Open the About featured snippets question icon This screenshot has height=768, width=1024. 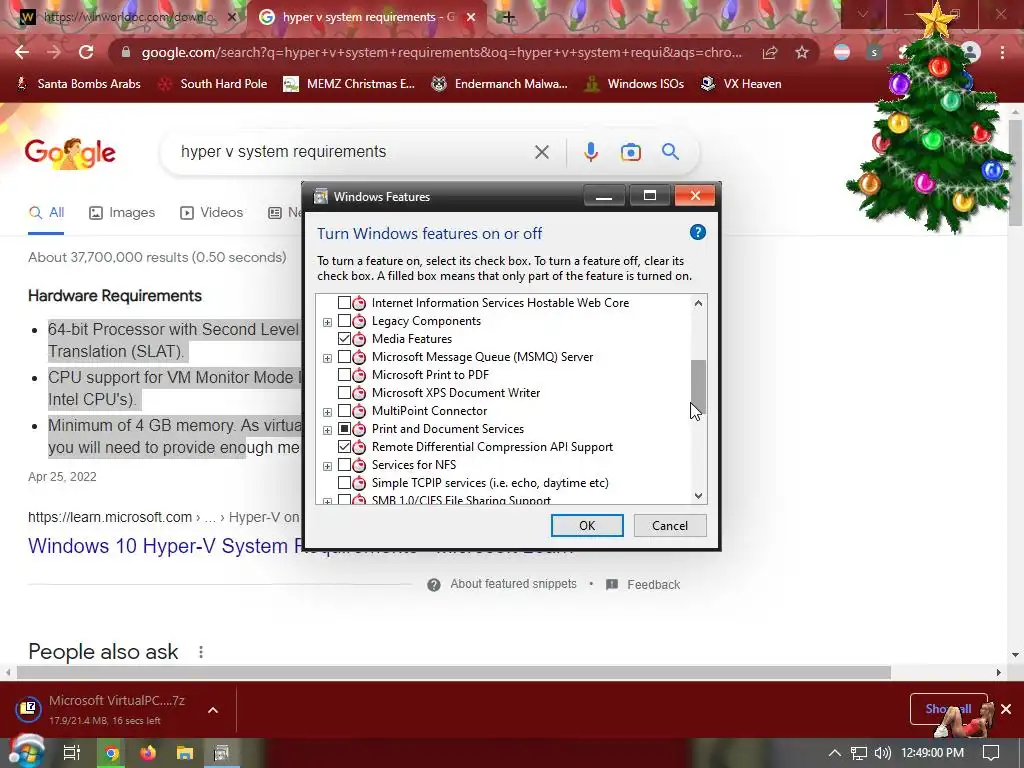(434, 584)
